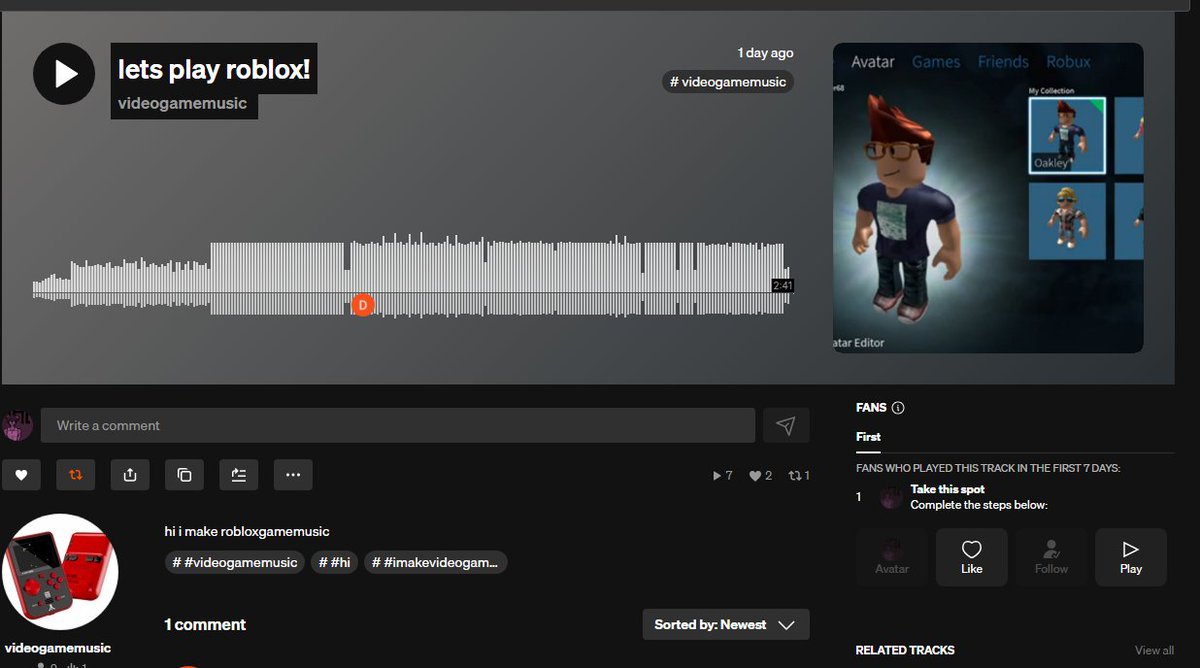Play the track lets play roblox!
The width and height of the screenshot is (1200, 668).
pyautogui.click(x=64, y=73)
